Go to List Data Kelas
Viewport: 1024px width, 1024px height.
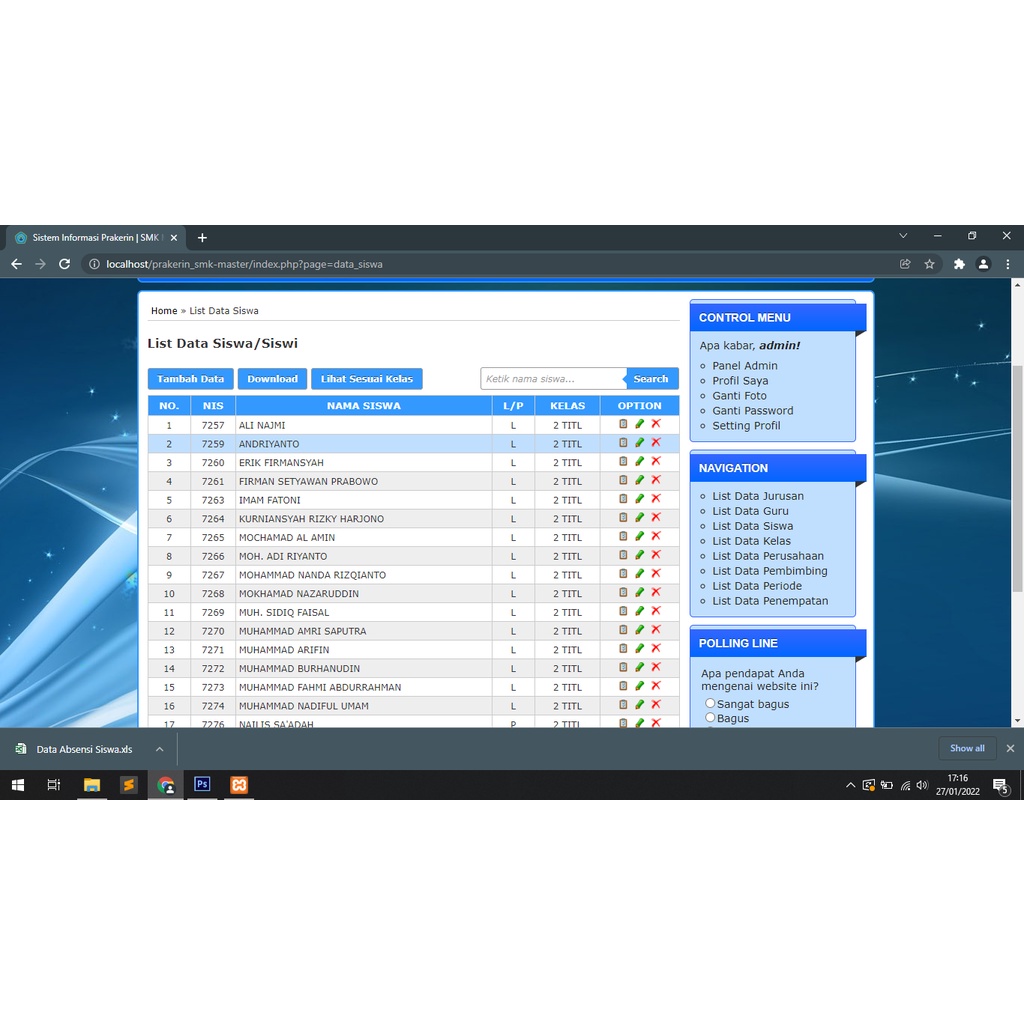(751, 541)
